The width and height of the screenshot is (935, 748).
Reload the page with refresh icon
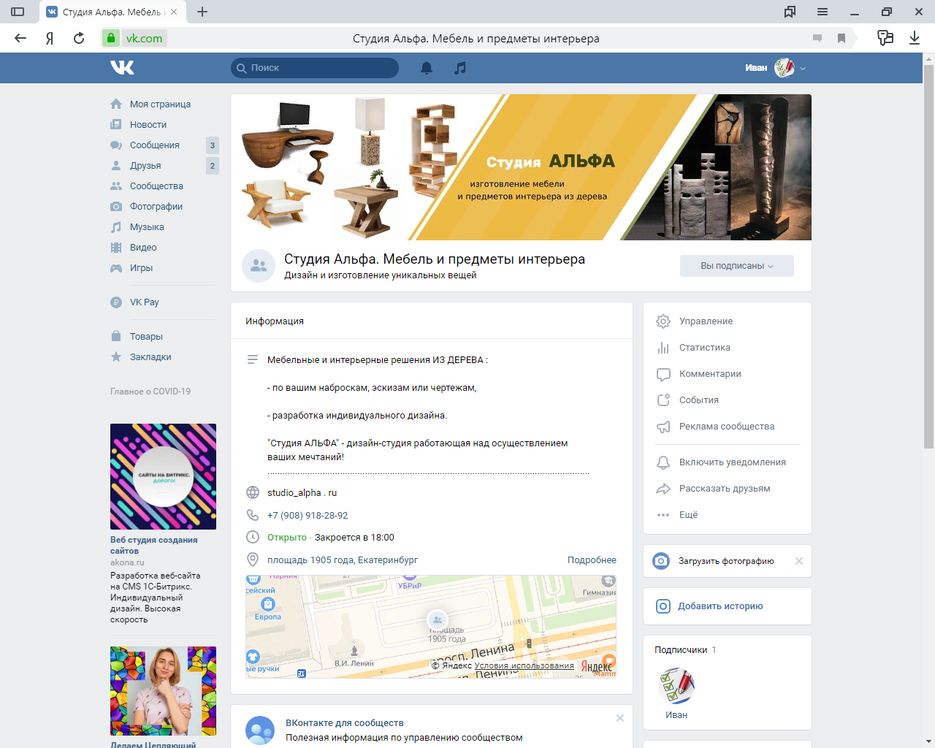(79, 38)
